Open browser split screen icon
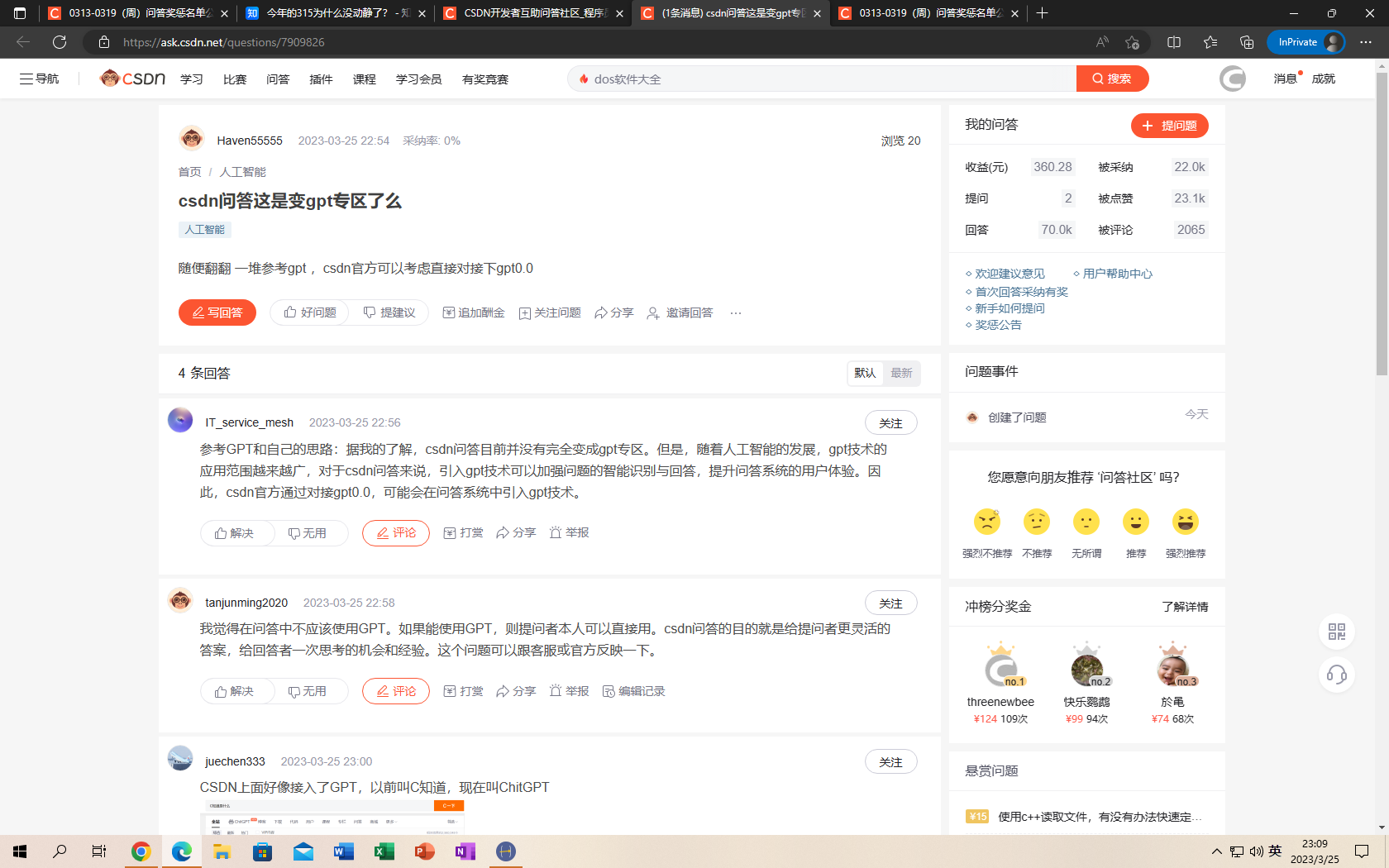The height and width of the screenshot is (868, 1389). coord(1174,42)
